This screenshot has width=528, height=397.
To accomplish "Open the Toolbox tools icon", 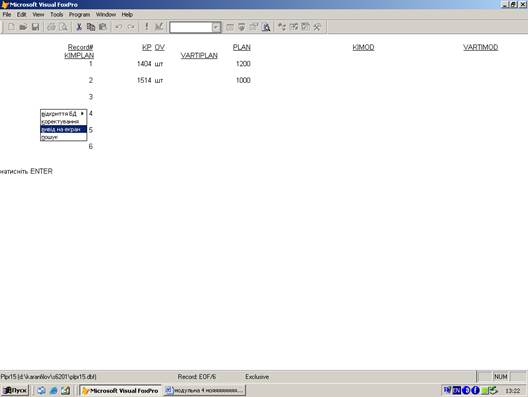I will [x=317, y=27].
